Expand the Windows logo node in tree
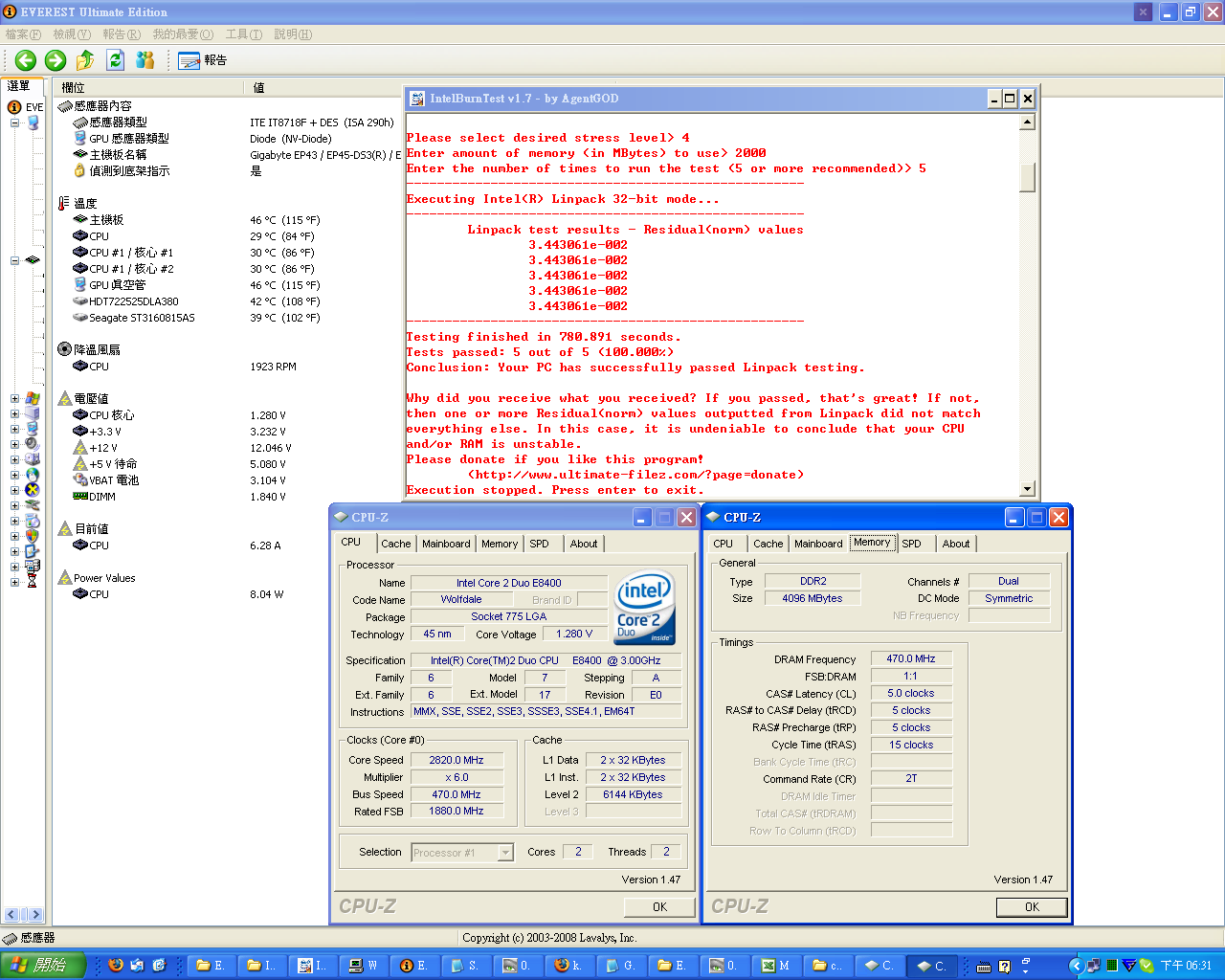1225x980 pixels. [14, 398]
